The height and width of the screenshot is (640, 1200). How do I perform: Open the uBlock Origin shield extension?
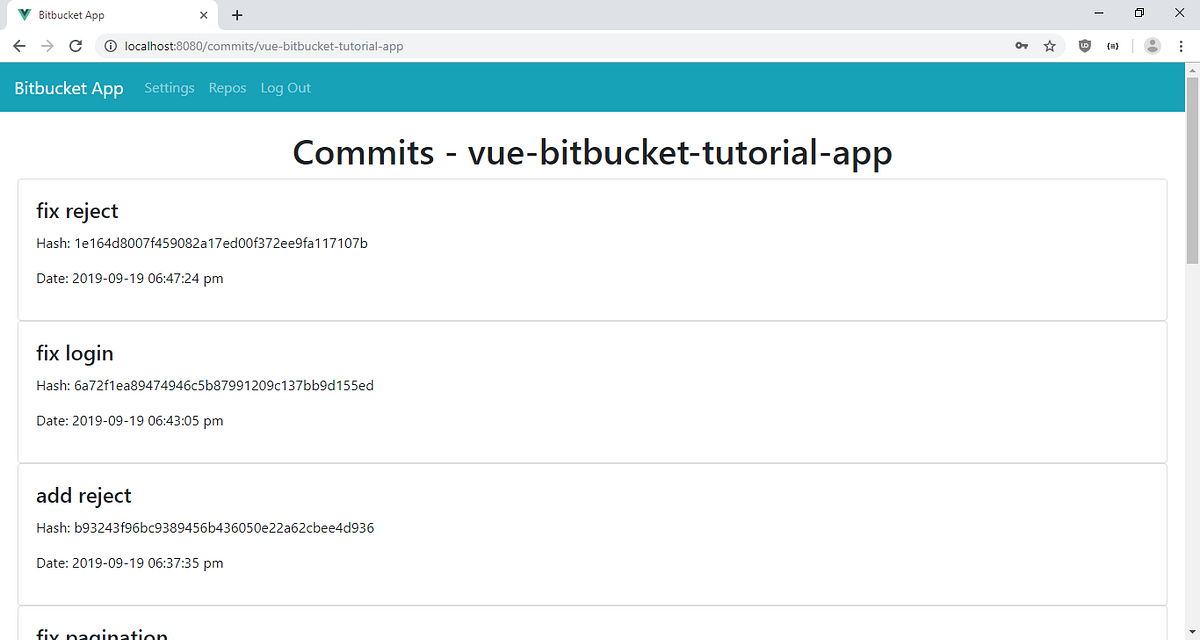coord(1084,46)
